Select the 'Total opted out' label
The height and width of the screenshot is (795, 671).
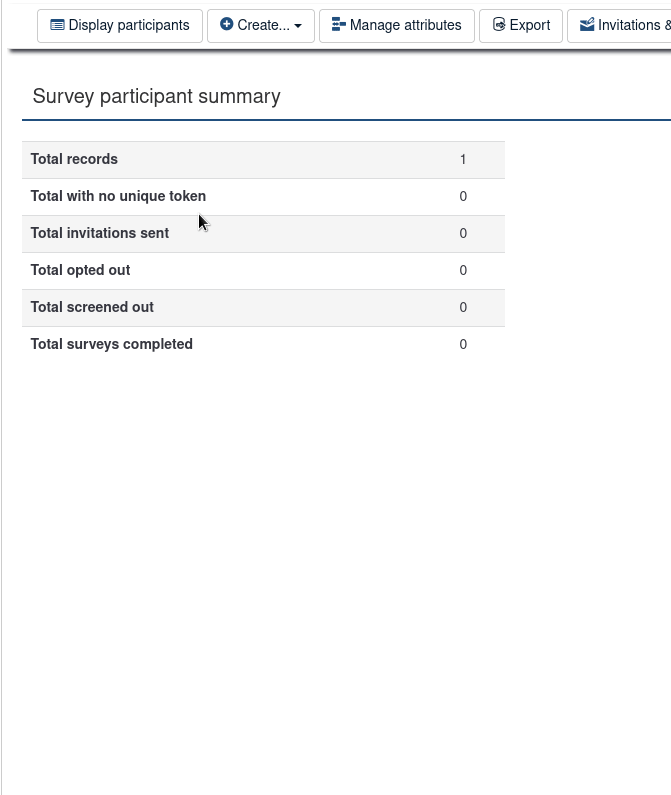(80, 270)
